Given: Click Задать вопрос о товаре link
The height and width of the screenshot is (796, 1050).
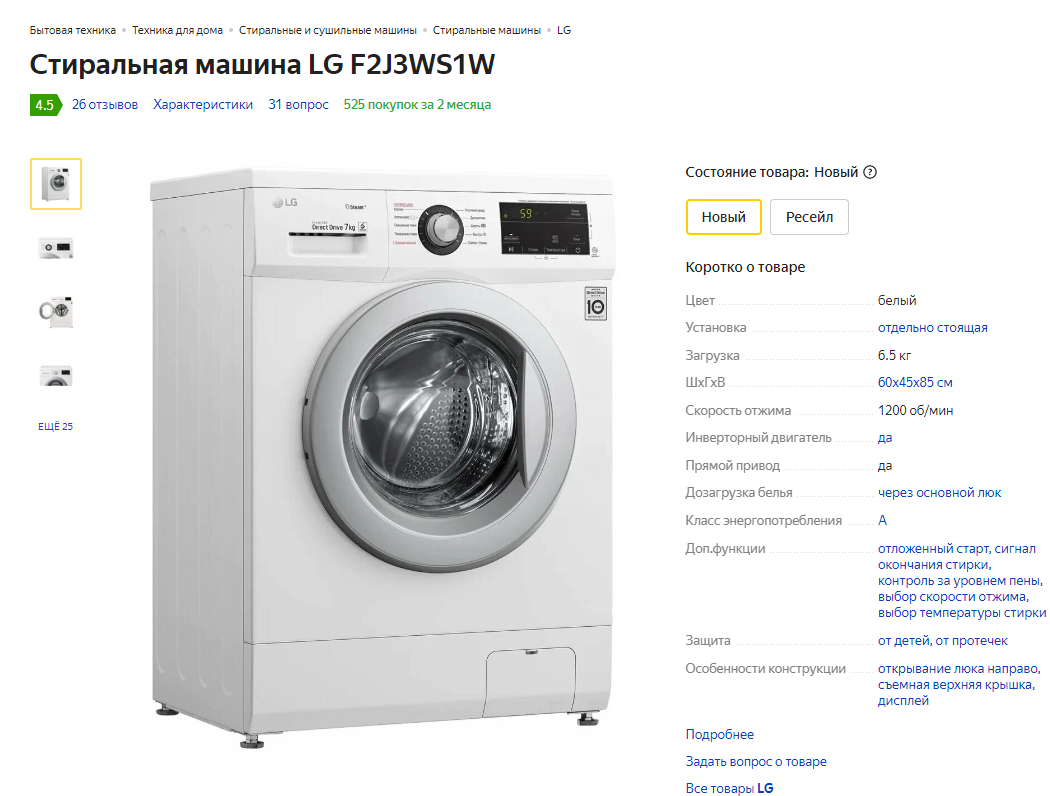Looking at the screenshot, I should pyautogui.click(x=756, y=761).
